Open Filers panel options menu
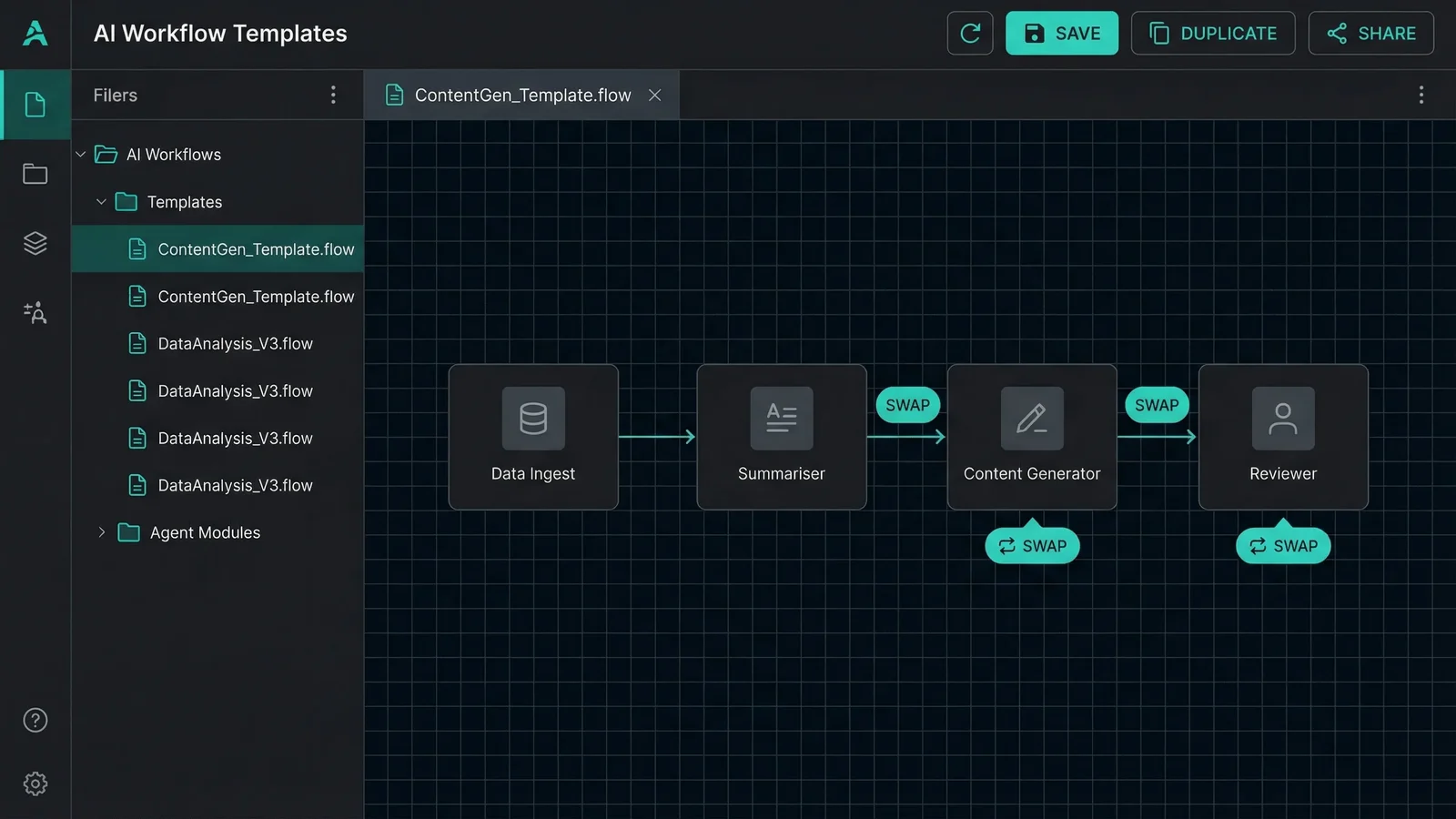The image size is (1456, 819). pyautogui.click(x=333, y=95)
